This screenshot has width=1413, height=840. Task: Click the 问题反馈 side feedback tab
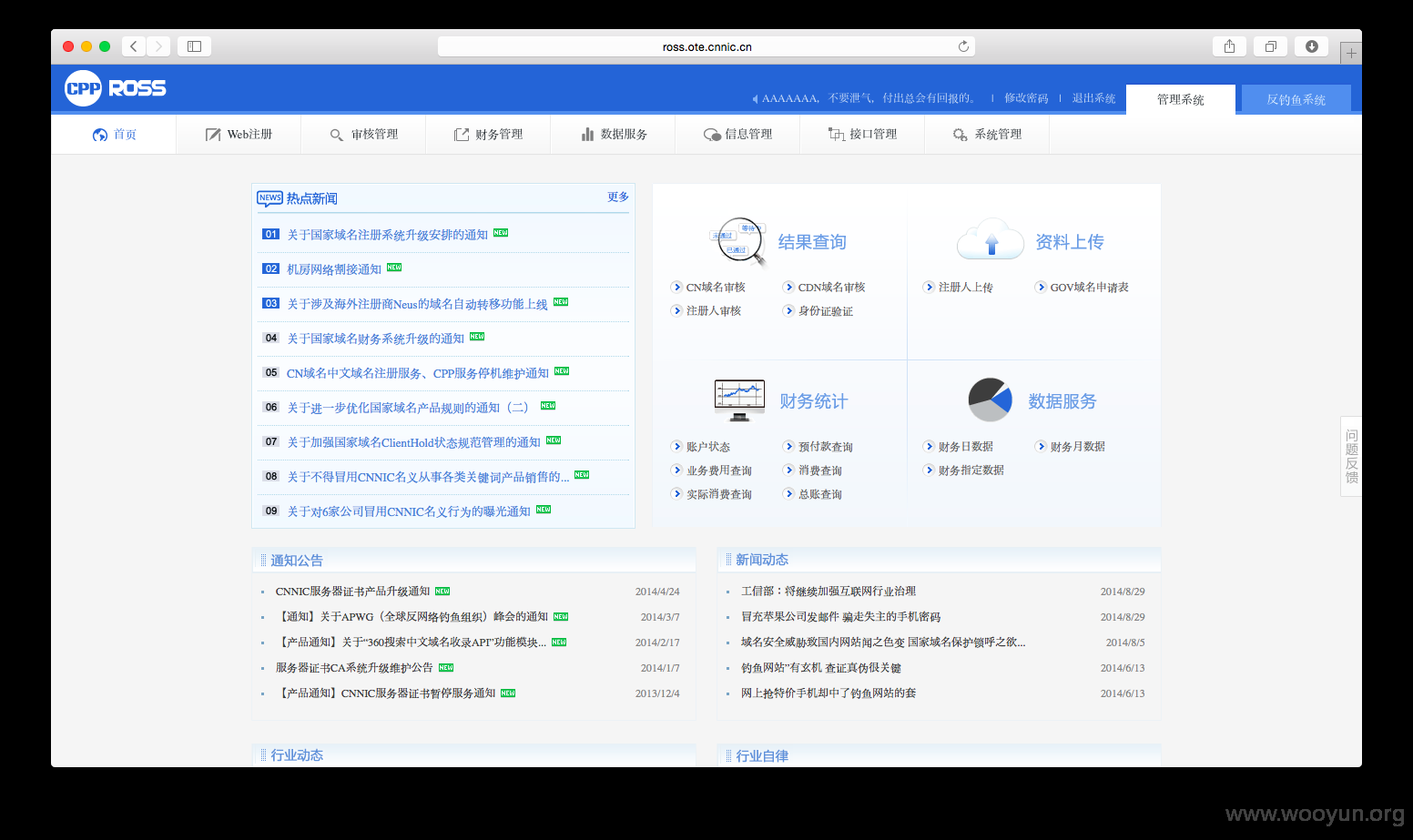click(1351, 456)
